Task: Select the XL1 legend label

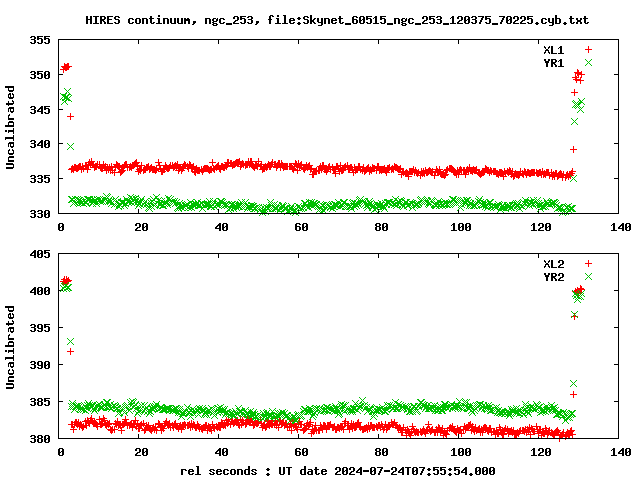Action: pos(553,50)
